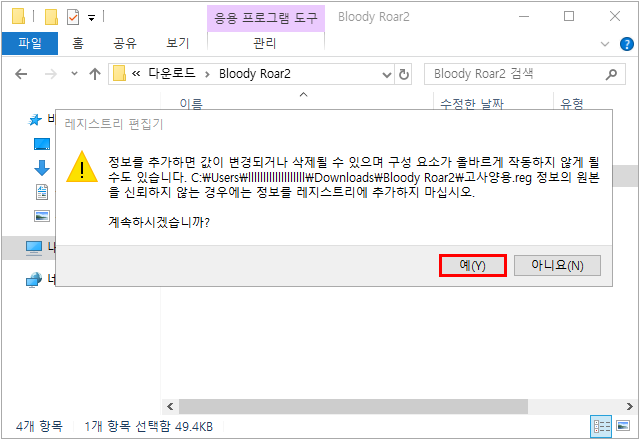The height and width of the screenshot is (440, 640).
Task: Click the horizontal scrollbar left arrow
Action: pos(170,407)
